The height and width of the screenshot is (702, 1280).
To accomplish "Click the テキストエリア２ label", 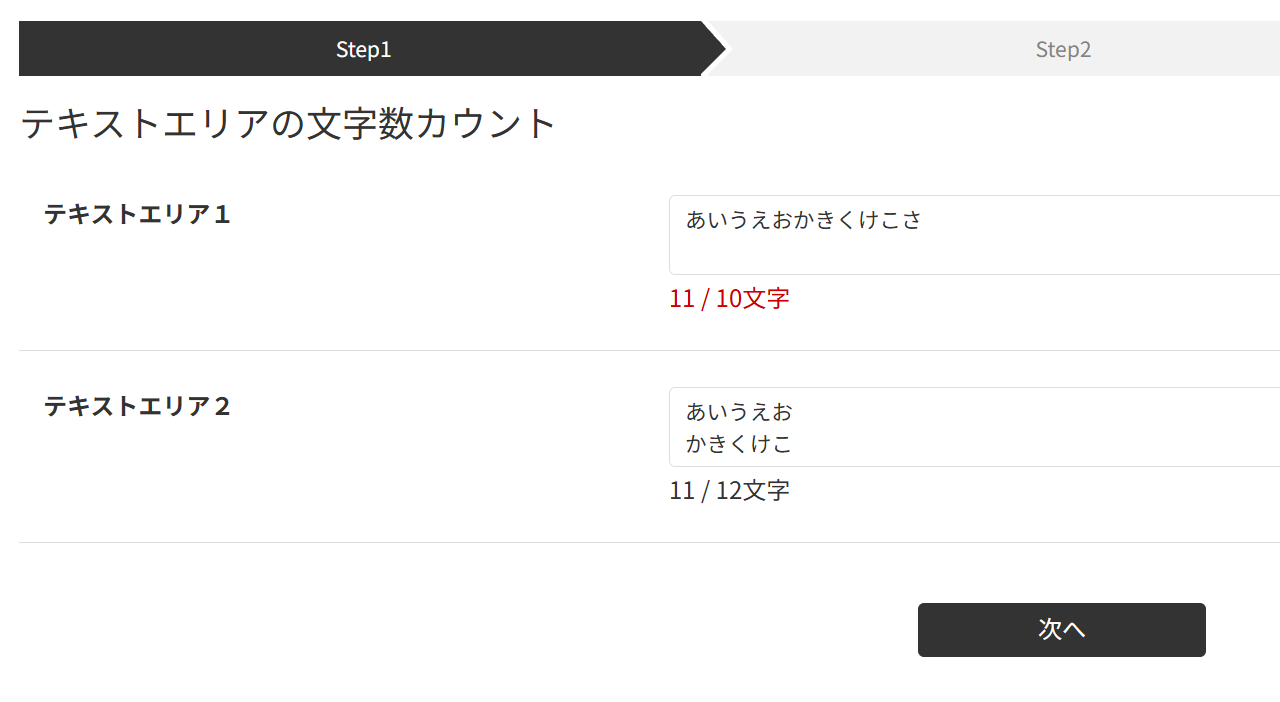I will pyautogui.click(x=137, y=407).
